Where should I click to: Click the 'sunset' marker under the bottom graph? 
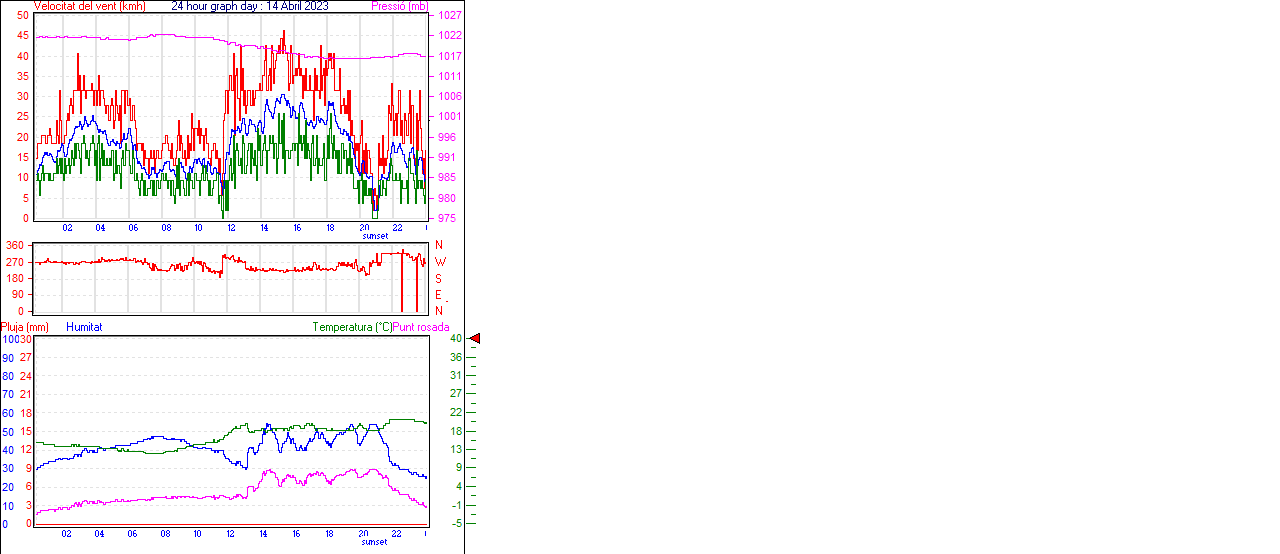click(x=374, y=542)
